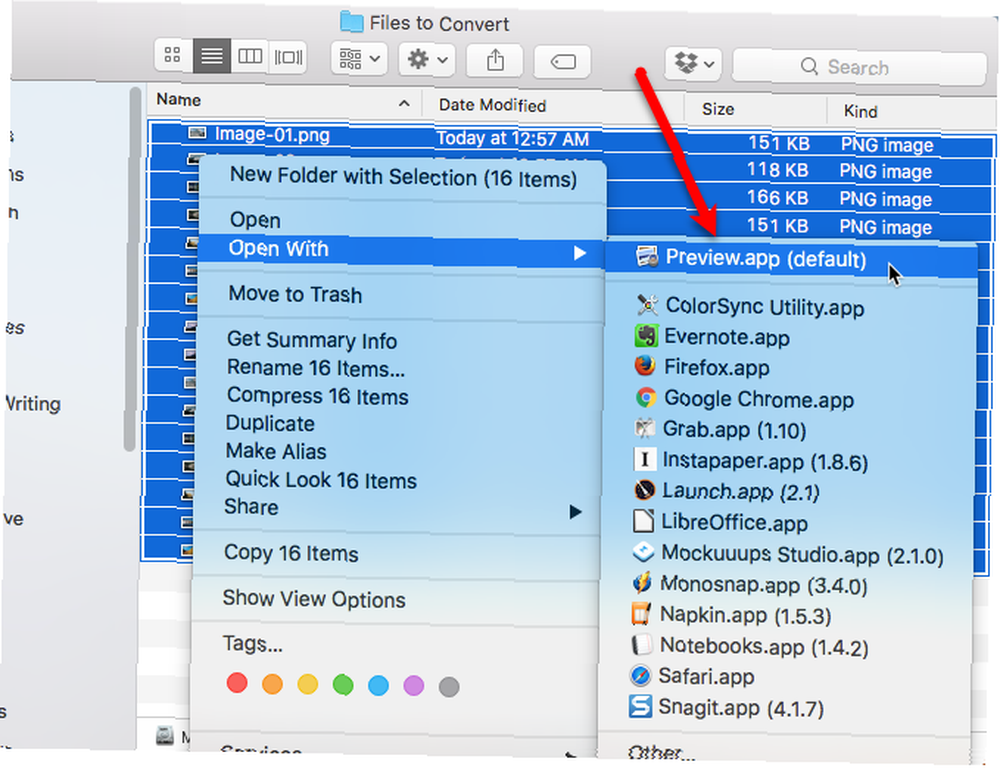The image size is (1000, 768).
Task: Apply the gray tag color
Action: (x=449, y=687)
